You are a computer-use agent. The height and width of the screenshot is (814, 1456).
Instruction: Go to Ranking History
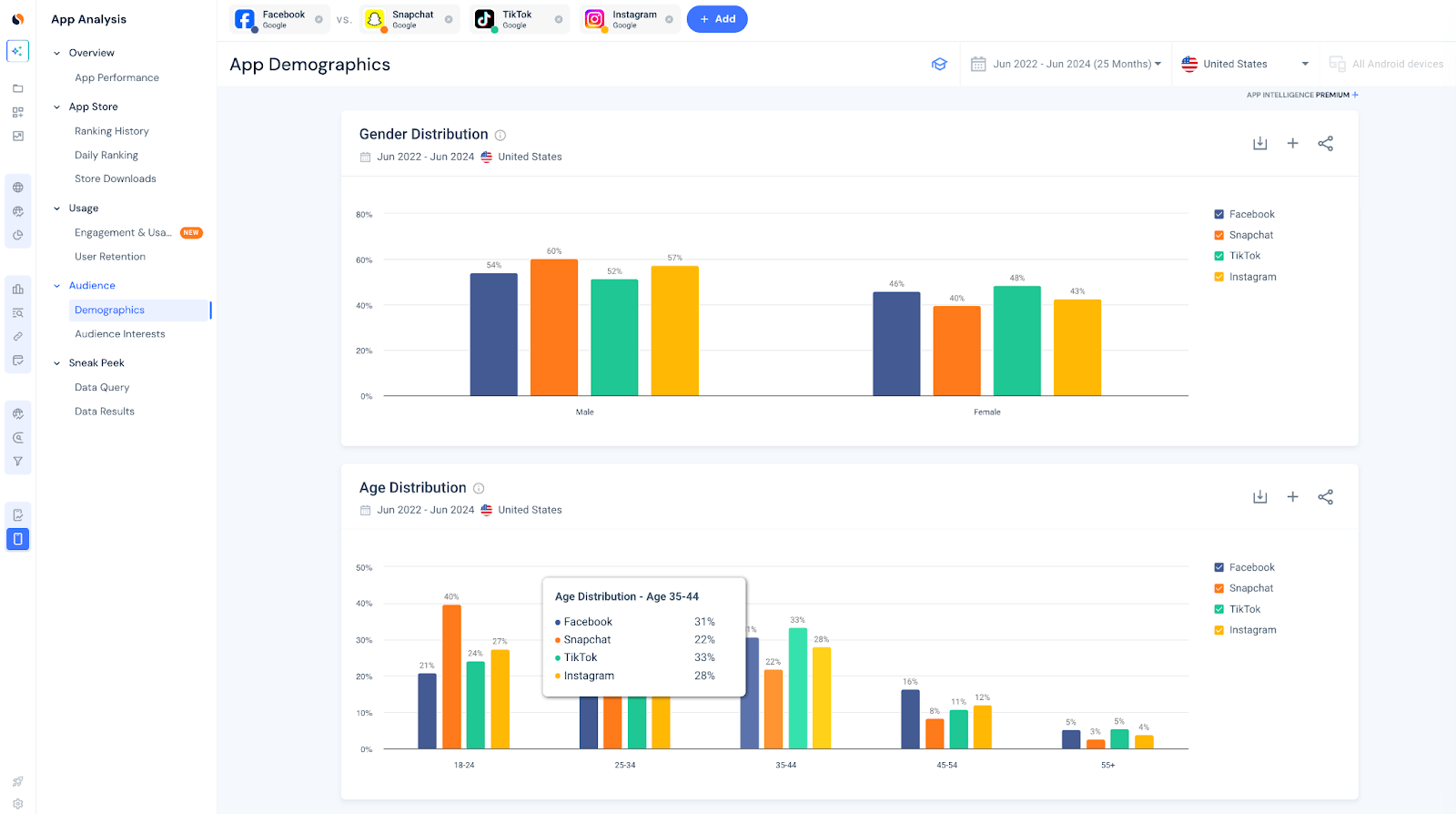[x=112, y=131]
